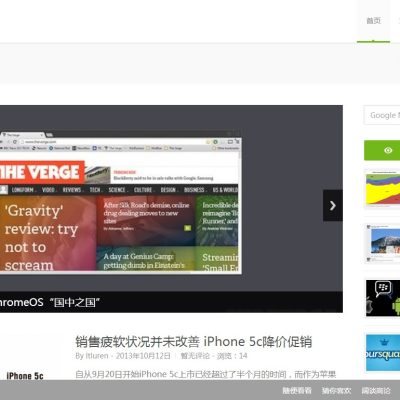Viewport: 400px width, 400px height.
Task: Open the 暂无评论 comments link
Action: [195, 356]
